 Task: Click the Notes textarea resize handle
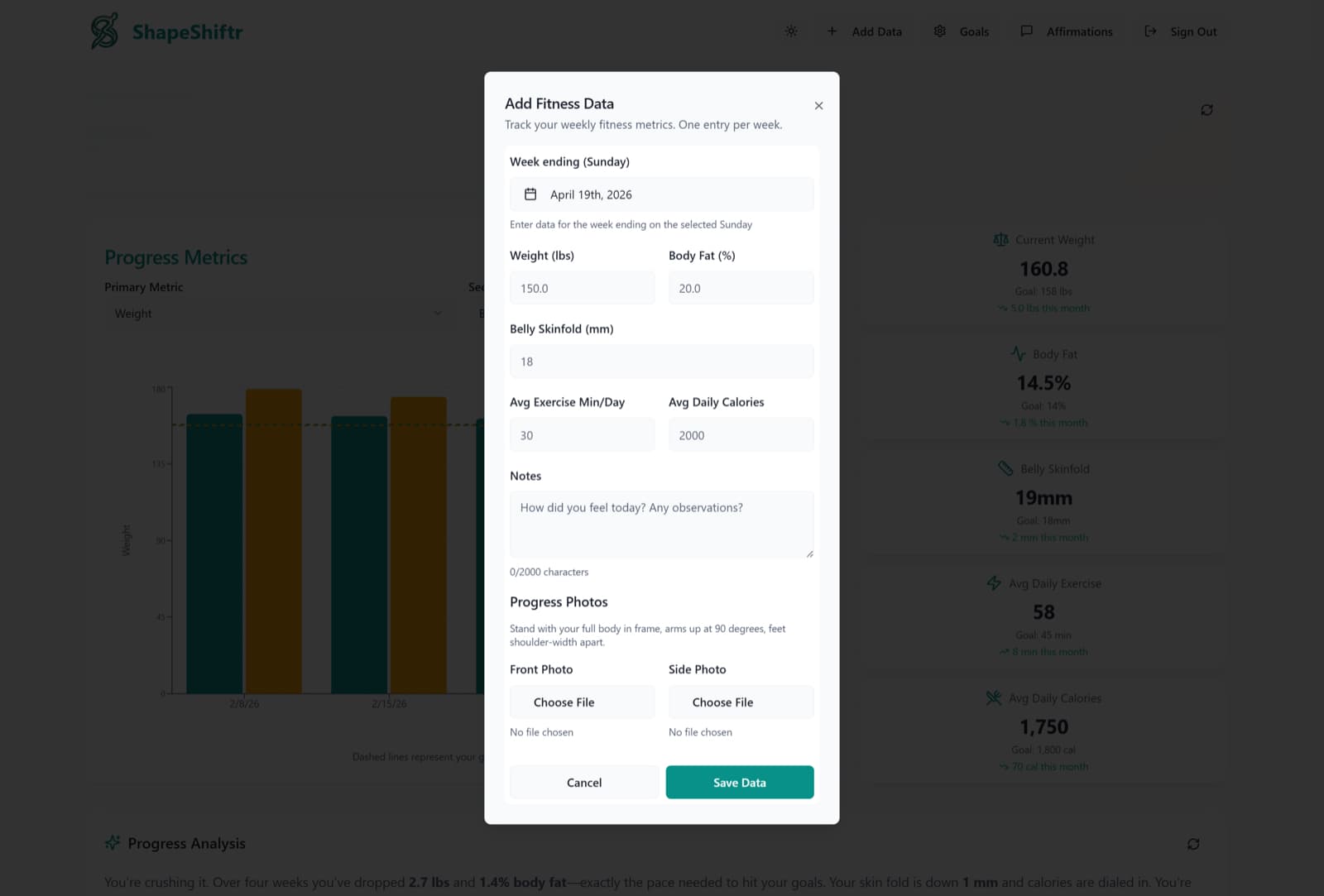[x=809, y=553]
